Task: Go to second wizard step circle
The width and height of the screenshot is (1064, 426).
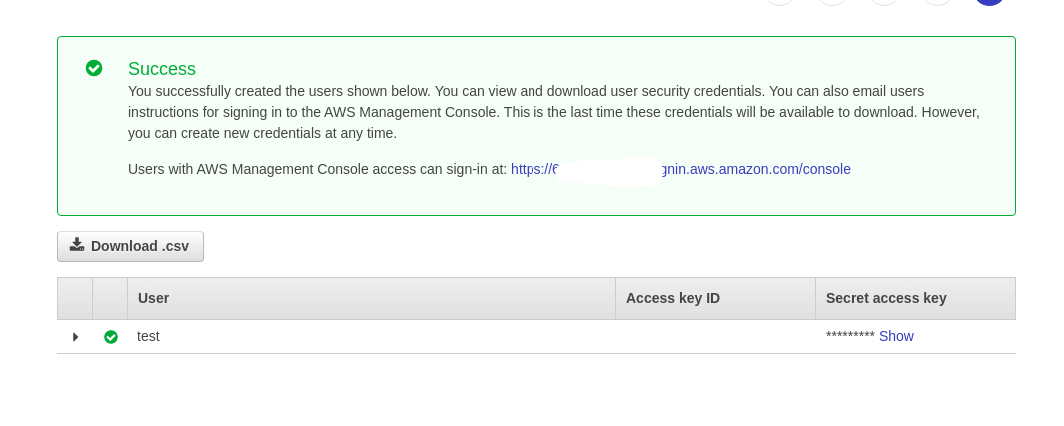Action: pos(833,3)
